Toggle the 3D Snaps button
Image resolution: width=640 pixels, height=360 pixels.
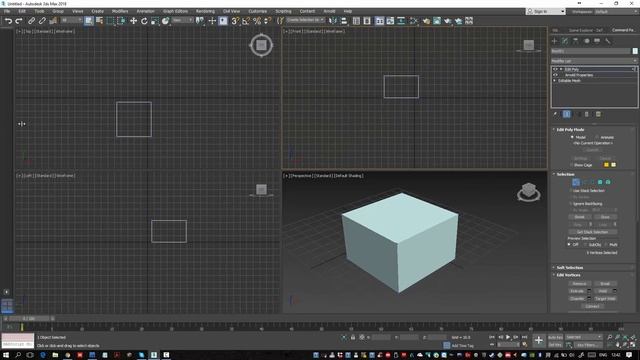pos(235,21)
